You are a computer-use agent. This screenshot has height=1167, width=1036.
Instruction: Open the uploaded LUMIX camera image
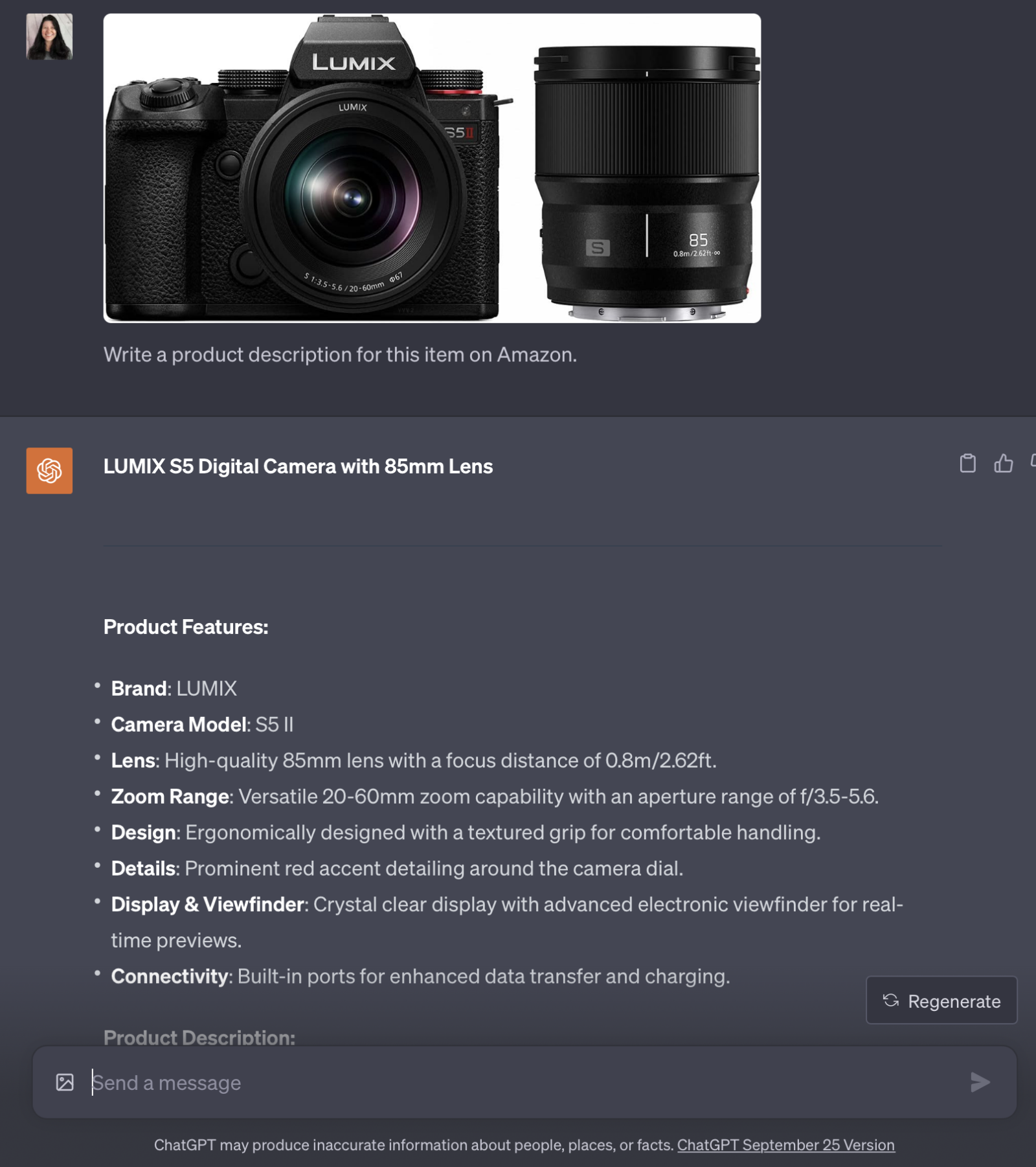coord(432,168)
